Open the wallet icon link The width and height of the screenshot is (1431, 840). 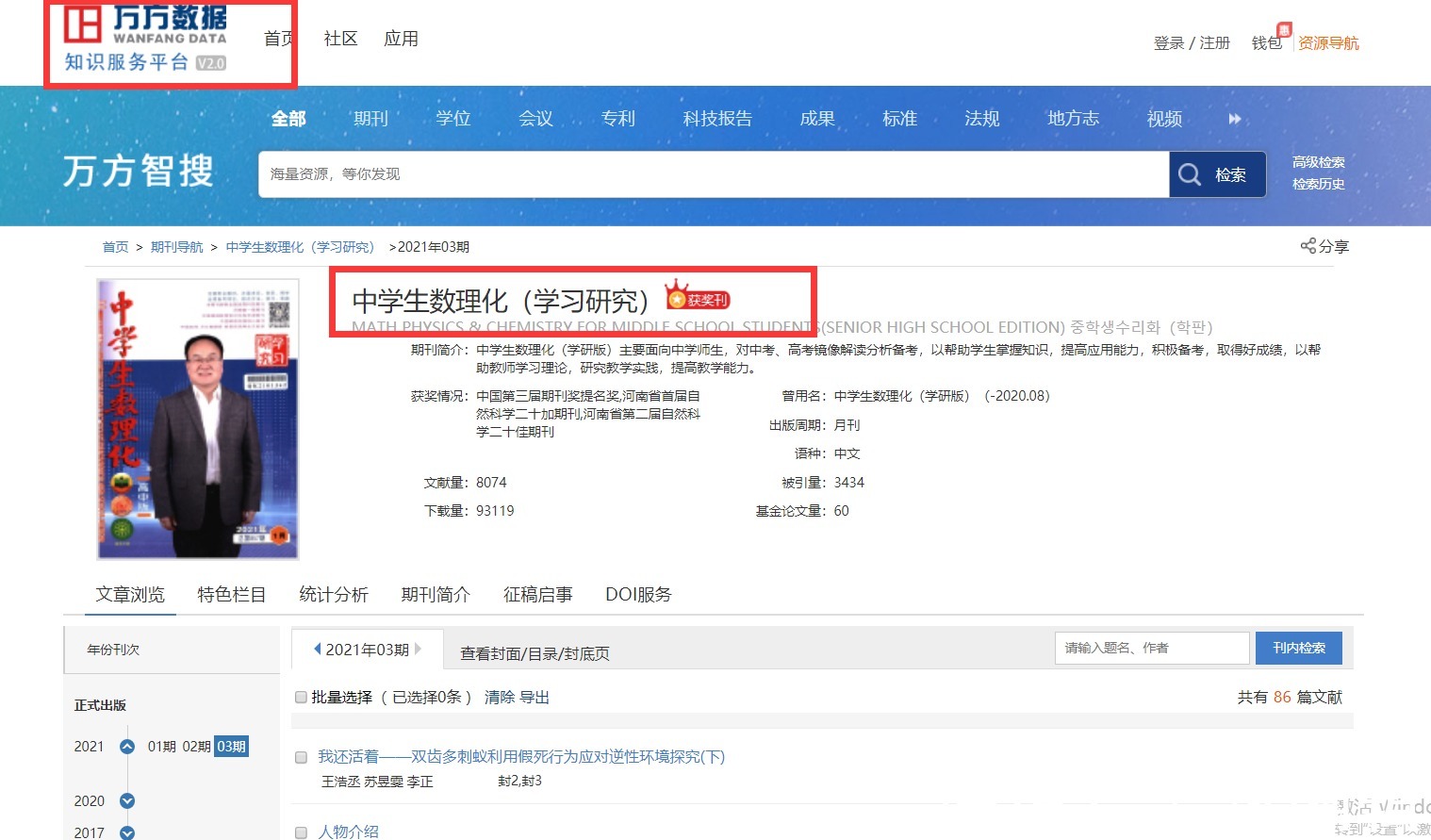coord(1266,42)
